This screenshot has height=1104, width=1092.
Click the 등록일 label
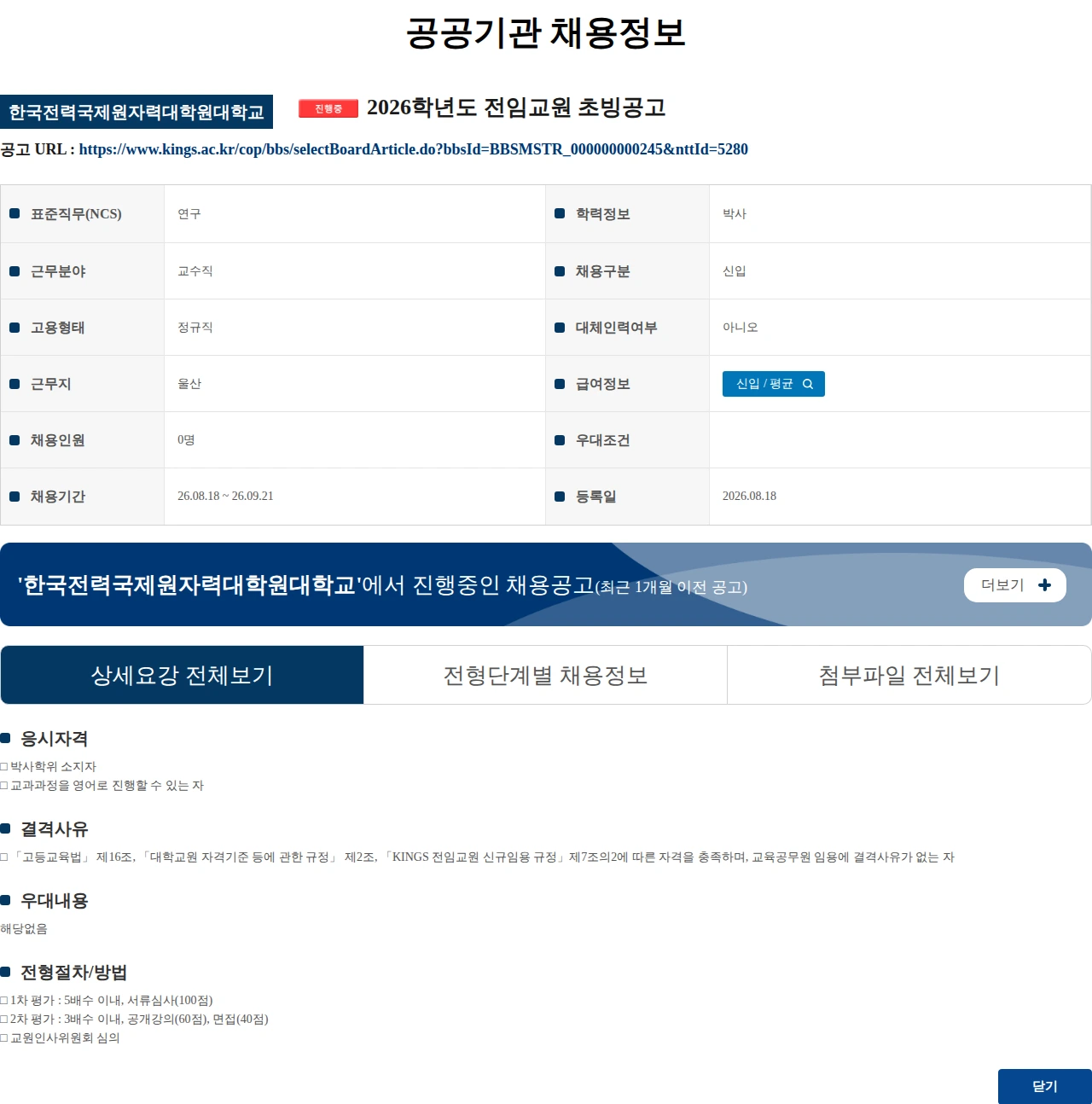(595, 497)
